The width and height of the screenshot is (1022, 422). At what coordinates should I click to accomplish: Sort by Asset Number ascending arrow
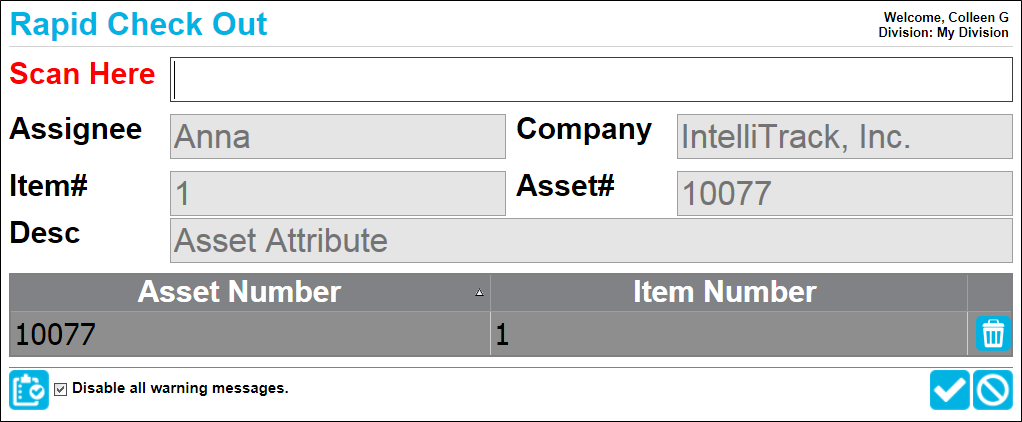480,293
